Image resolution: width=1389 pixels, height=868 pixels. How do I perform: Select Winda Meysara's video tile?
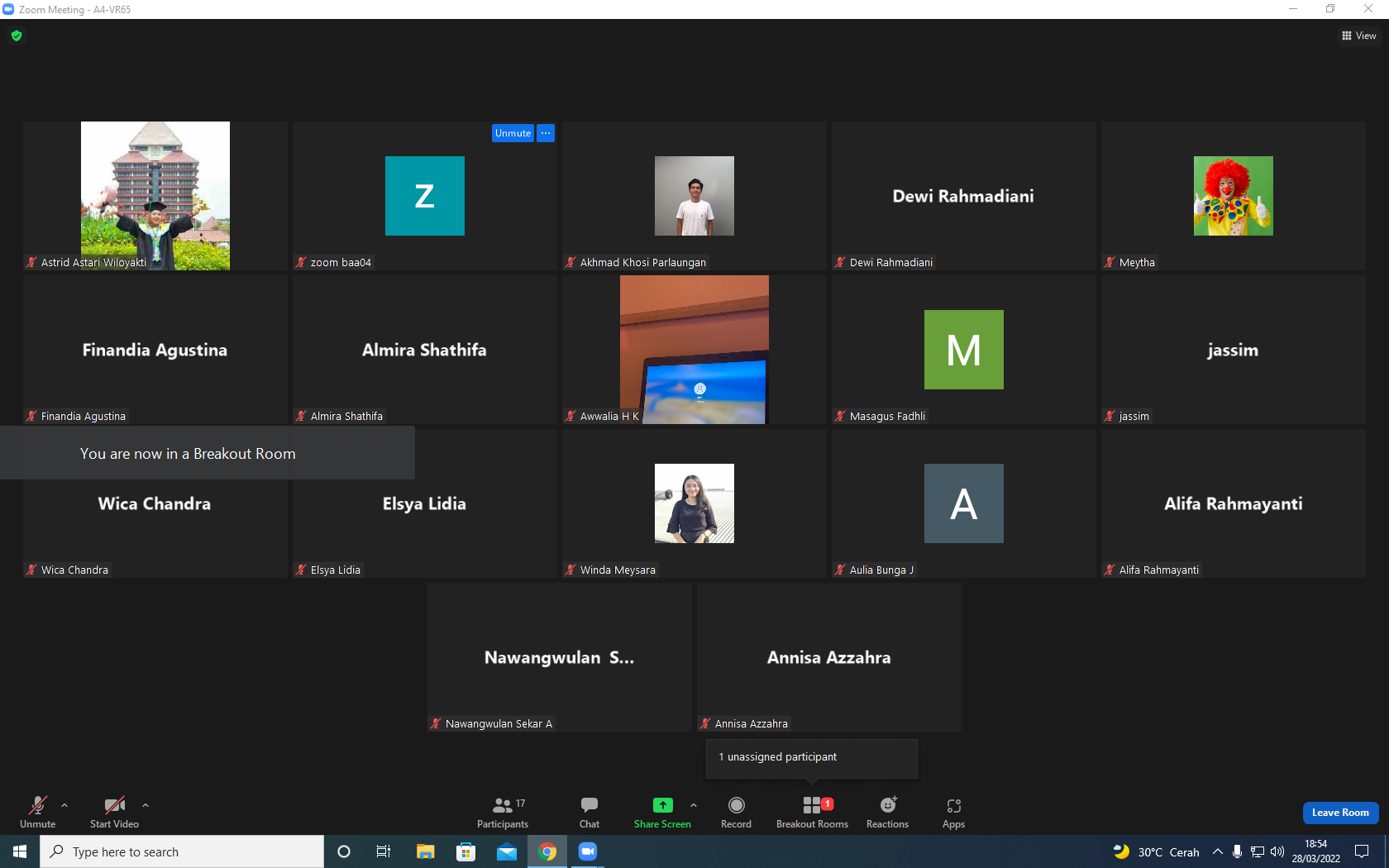[694, 503]
